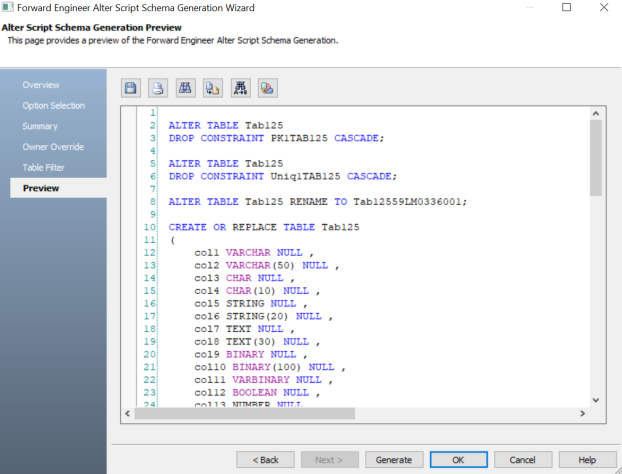Open the Option Selection page
622x474 pixels.
(x=54, y=106)
